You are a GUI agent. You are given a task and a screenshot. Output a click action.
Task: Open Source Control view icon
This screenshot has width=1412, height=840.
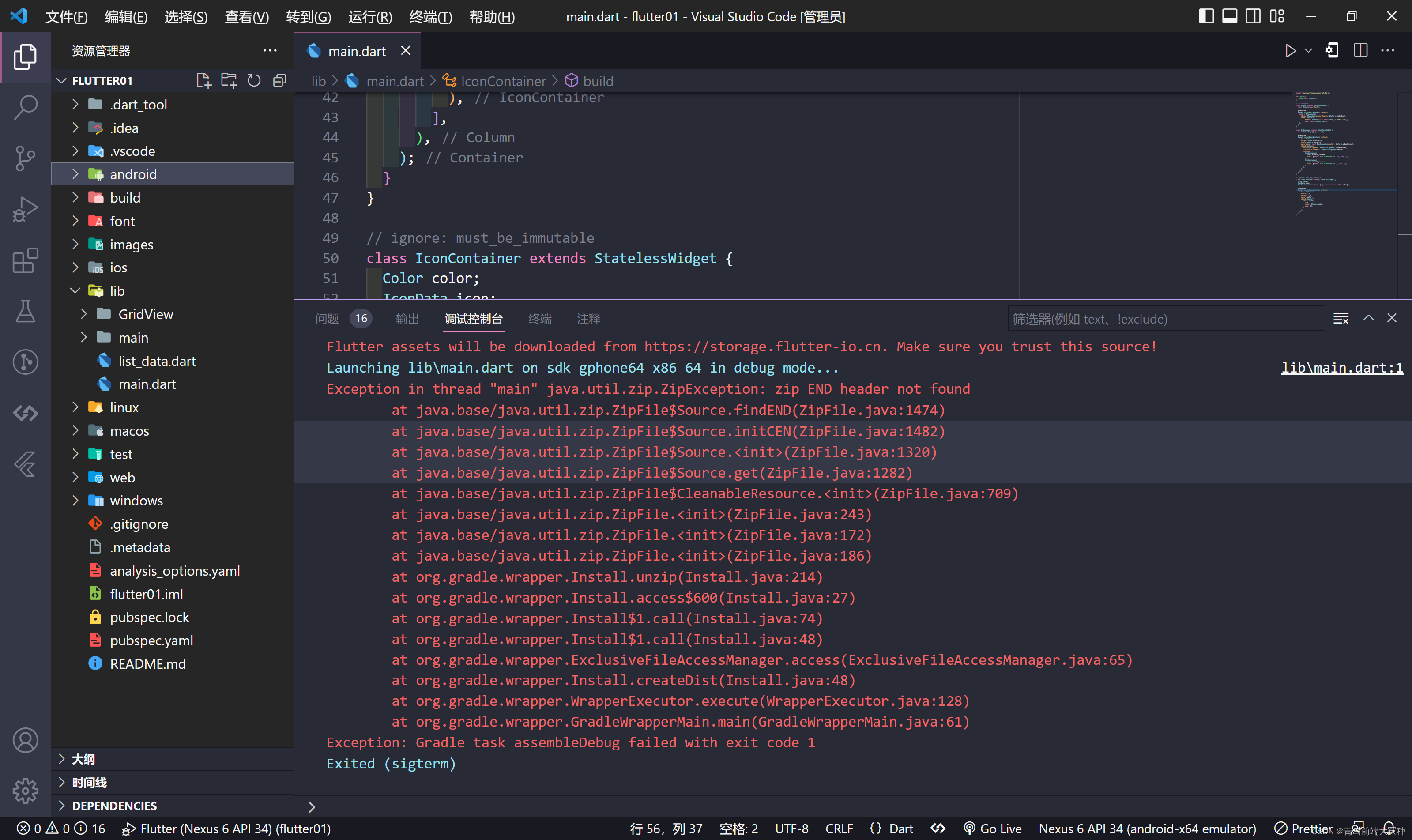click(25, 158)
